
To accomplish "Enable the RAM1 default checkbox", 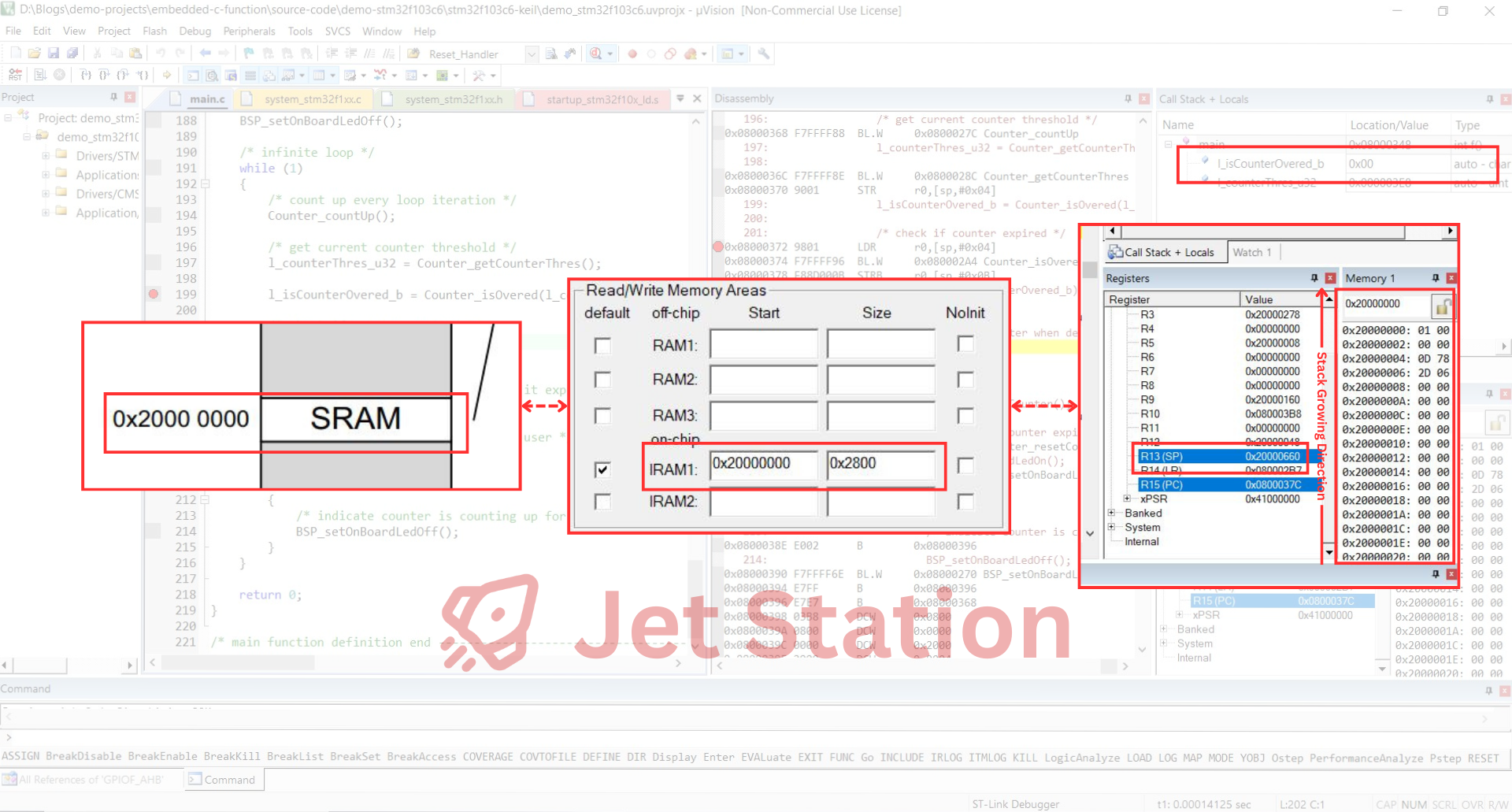I will [602, 346].
